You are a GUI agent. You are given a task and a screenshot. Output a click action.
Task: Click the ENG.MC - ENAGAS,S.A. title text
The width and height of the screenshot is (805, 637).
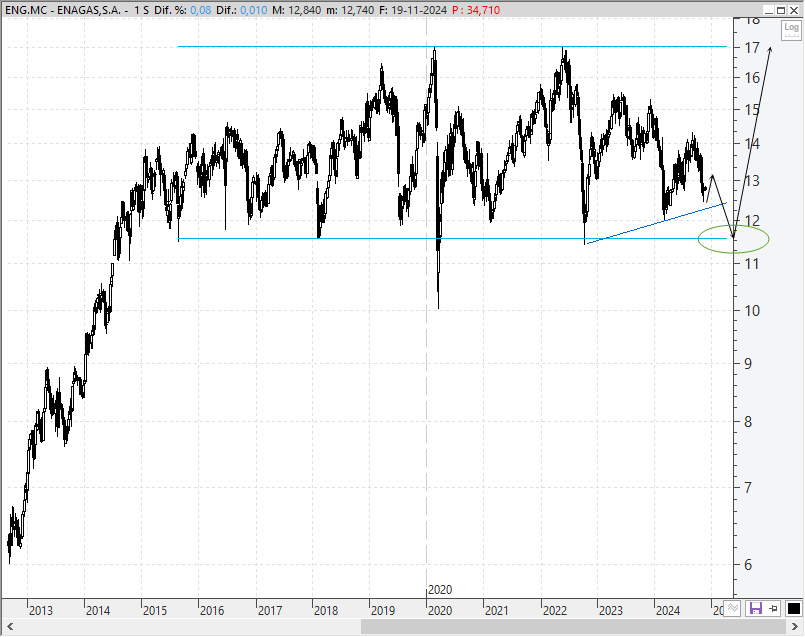(64, 10)
